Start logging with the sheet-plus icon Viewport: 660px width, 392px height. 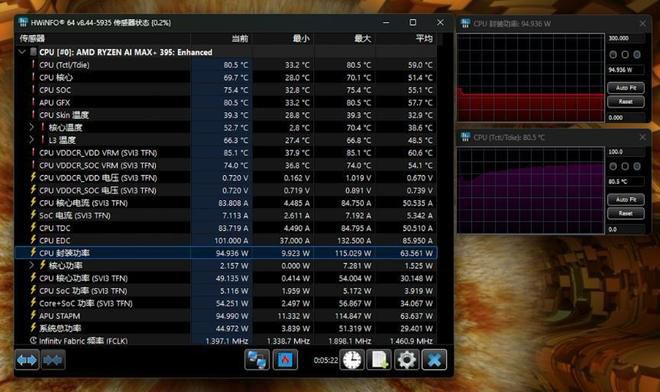pos(379,360)
